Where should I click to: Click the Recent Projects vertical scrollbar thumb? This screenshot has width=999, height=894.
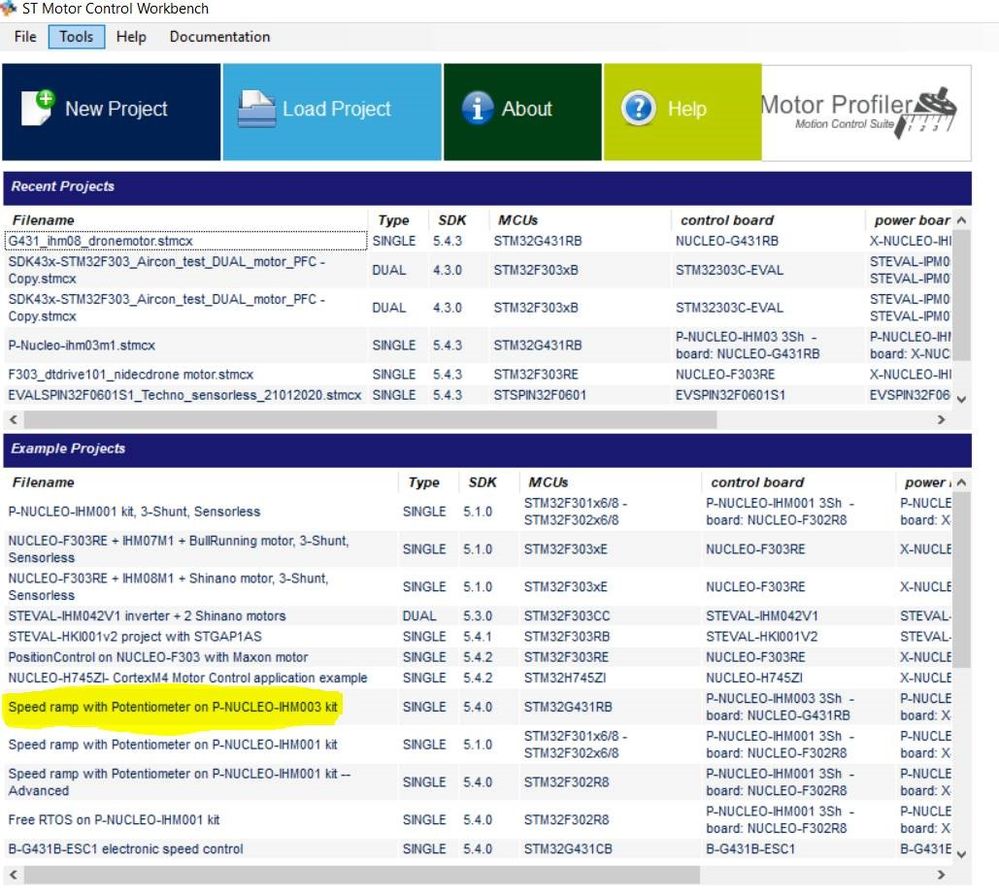point(961,296)
